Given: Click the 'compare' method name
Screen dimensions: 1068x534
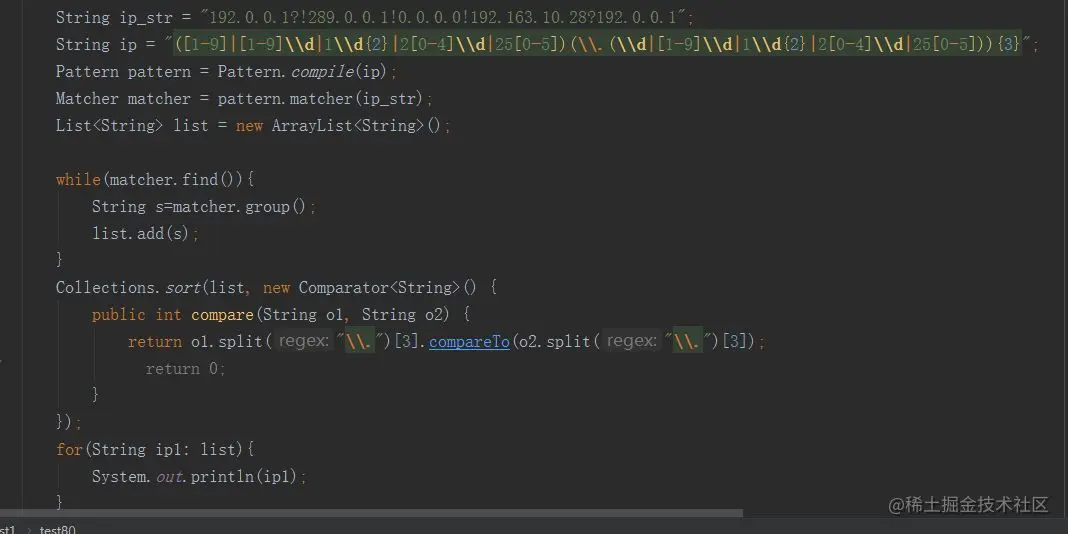Looking at the screenshot, I should 223,315.
